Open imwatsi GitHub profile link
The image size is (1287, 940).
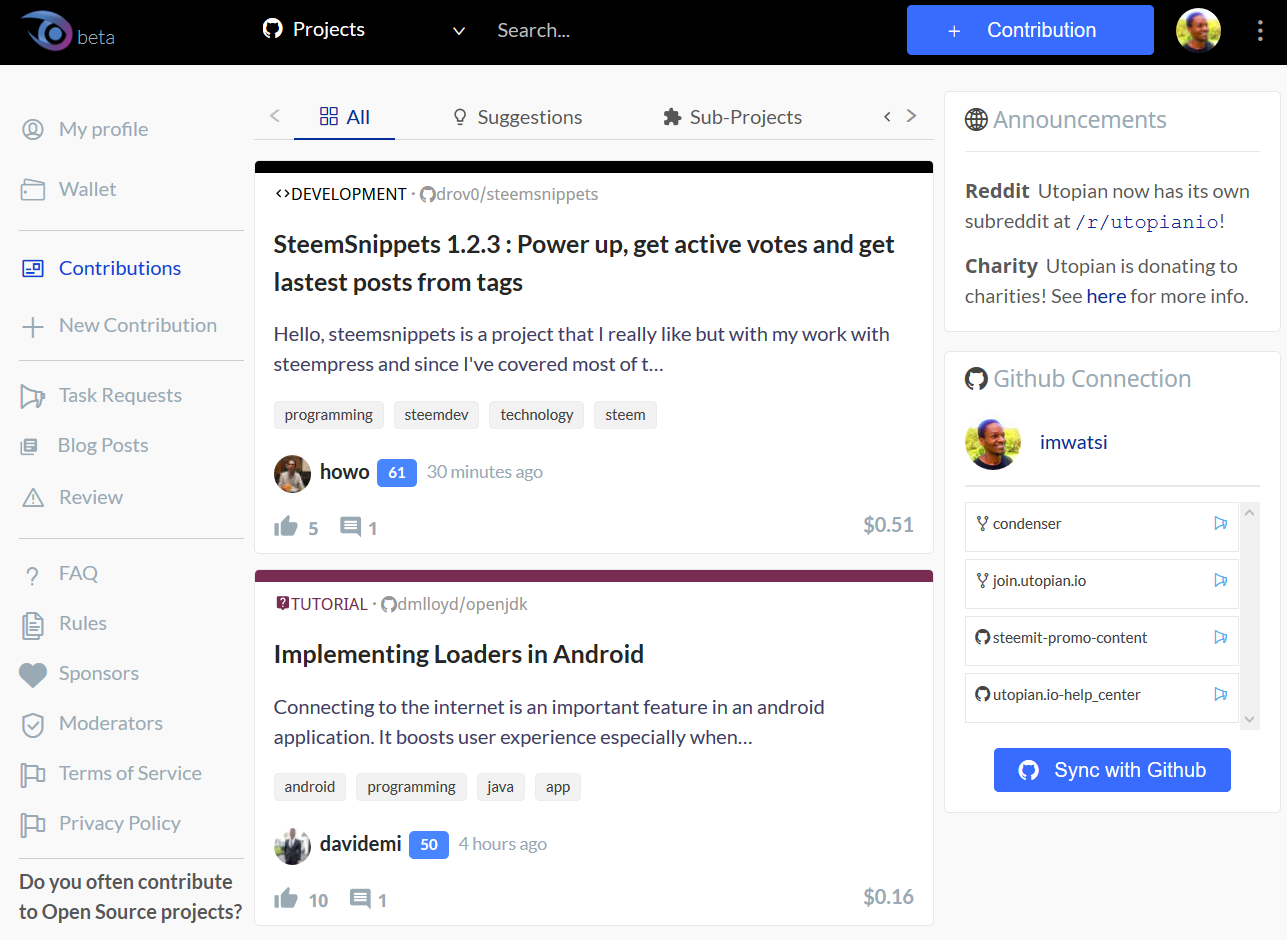(1074, 442)
